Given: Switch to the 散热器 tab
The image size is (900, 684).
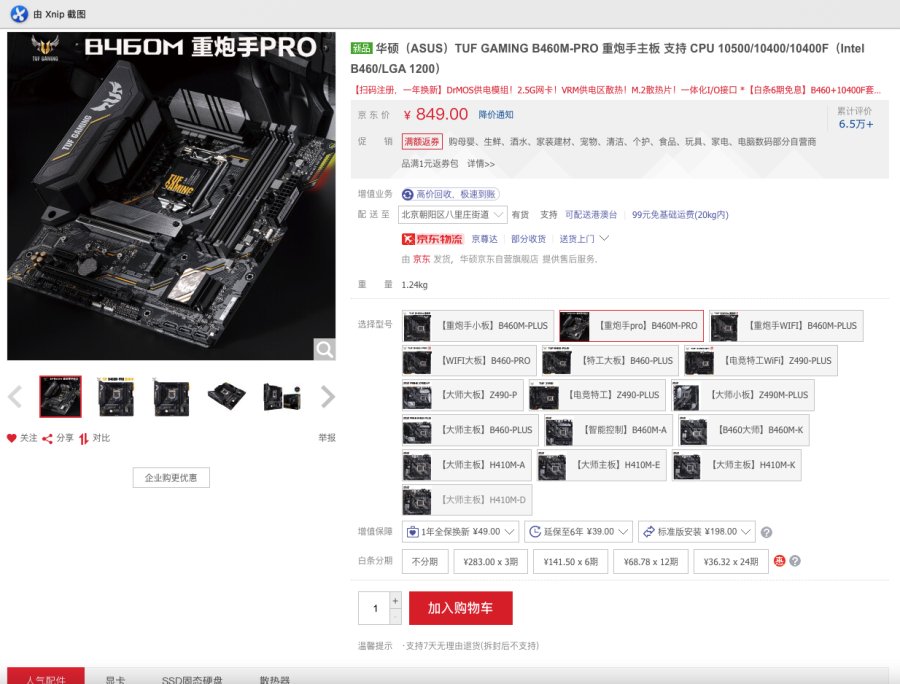Looking at the screenshot, I should point(274,678).
